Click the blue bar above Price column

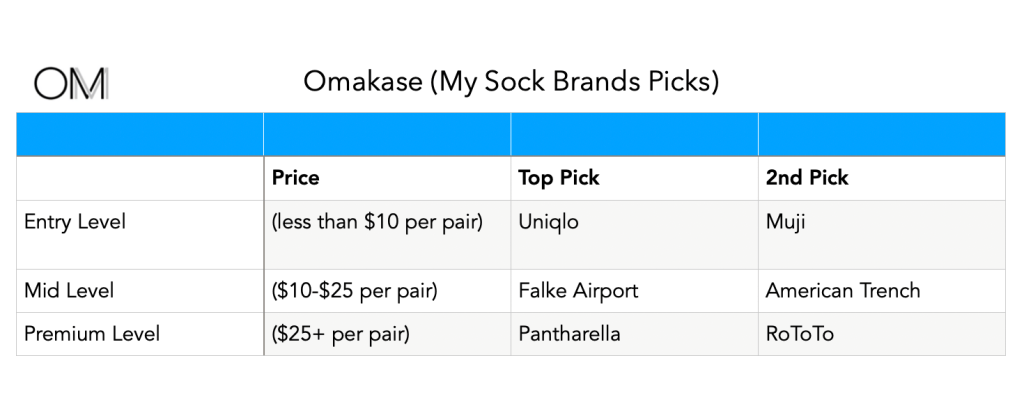coord(386,135)
